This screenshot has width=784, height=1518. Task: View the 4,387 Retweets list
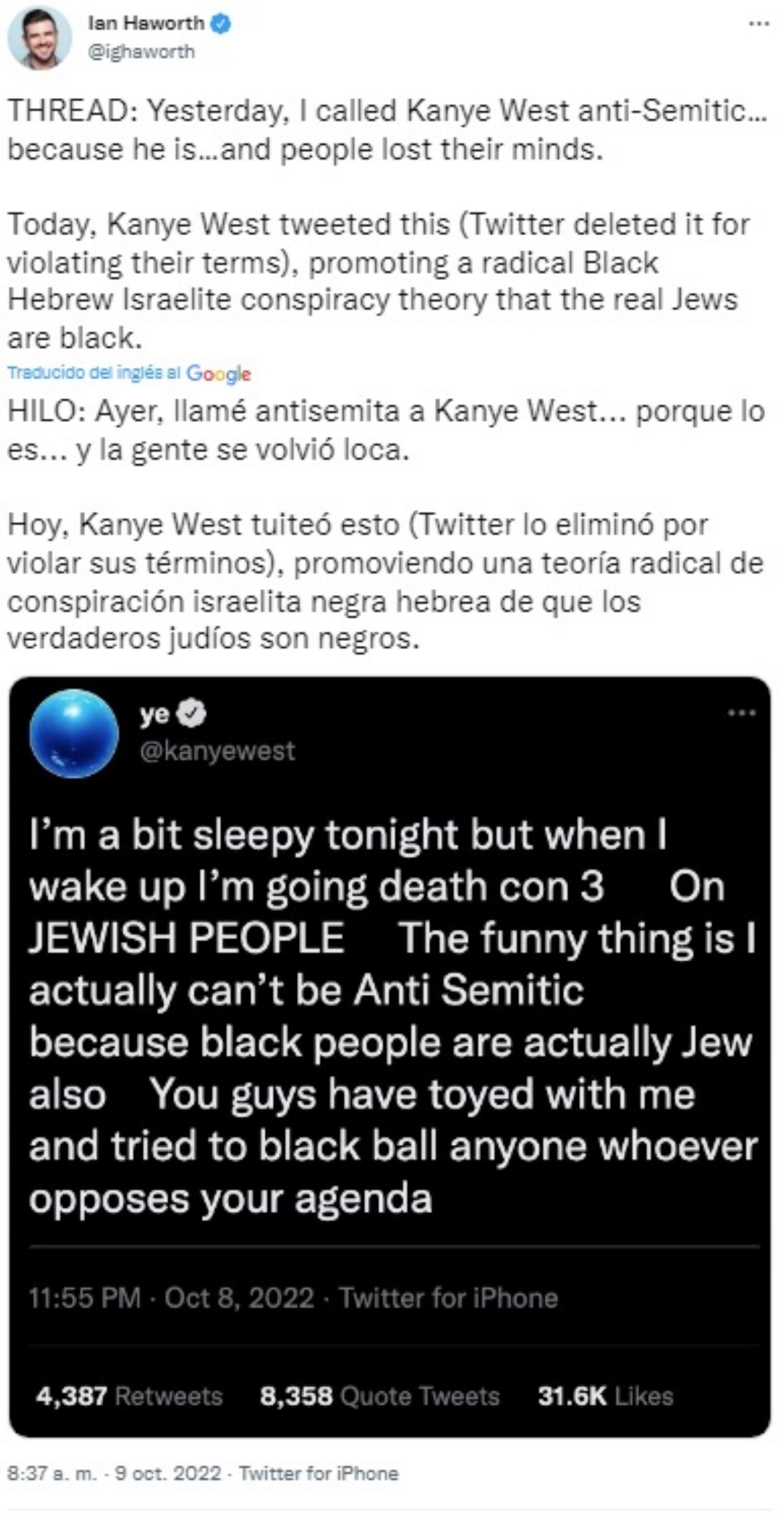point(129,1396)
